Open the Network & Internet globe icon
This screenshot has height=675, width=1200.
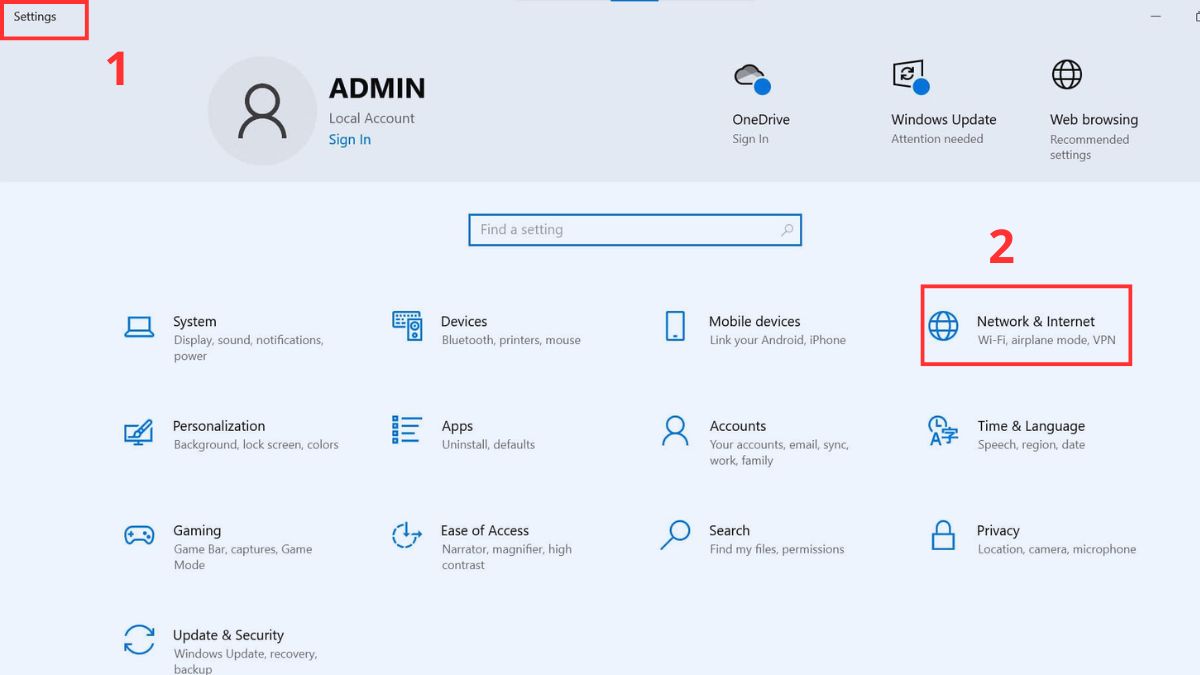tap(943, 326)
